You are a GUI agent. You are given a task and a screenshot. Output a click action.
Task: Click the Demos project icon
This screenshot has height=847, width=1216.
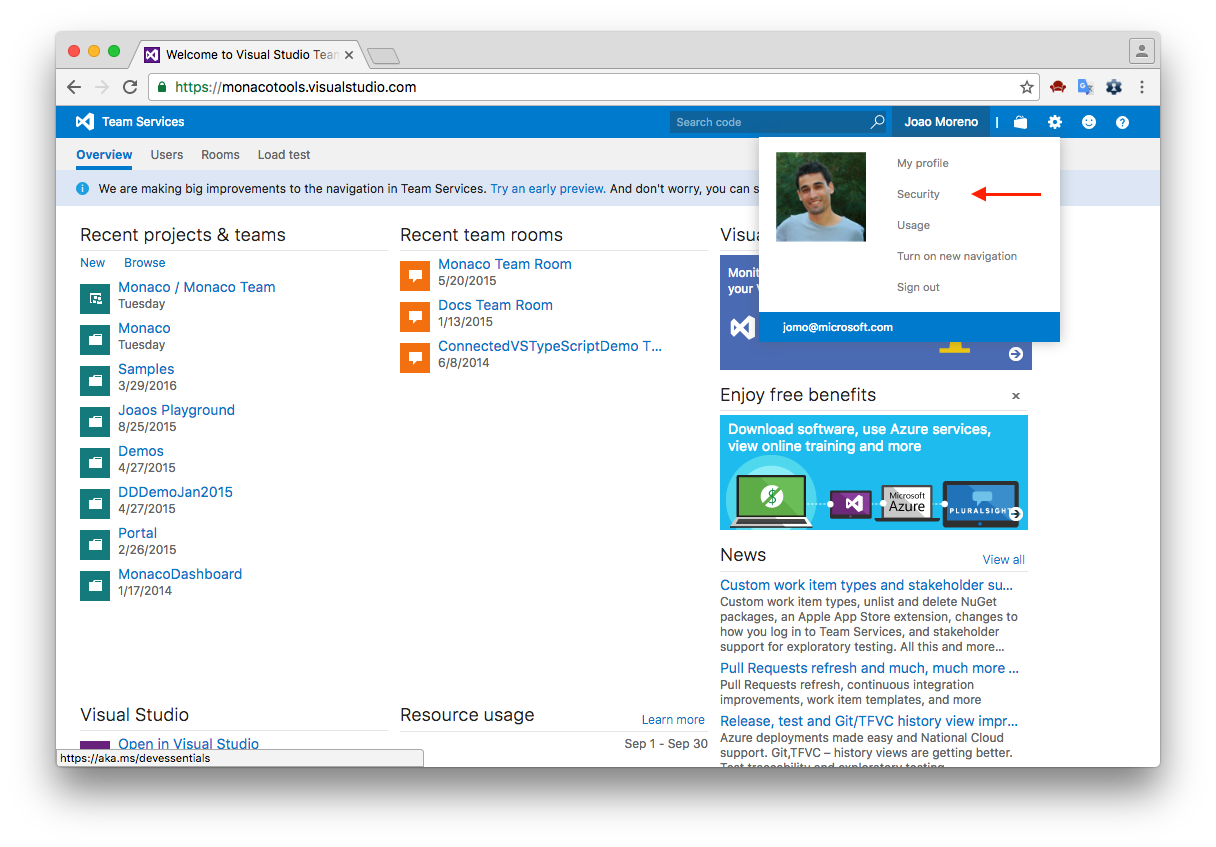point(95,462)
